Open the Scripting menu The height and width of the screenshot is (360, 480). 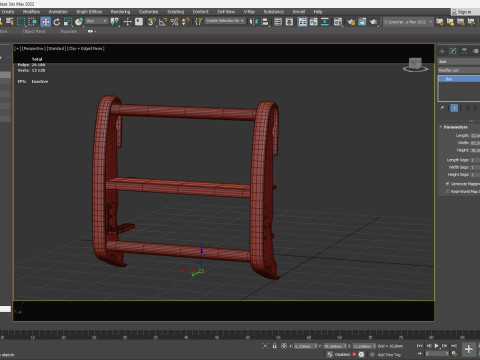[x=175, y=12]
